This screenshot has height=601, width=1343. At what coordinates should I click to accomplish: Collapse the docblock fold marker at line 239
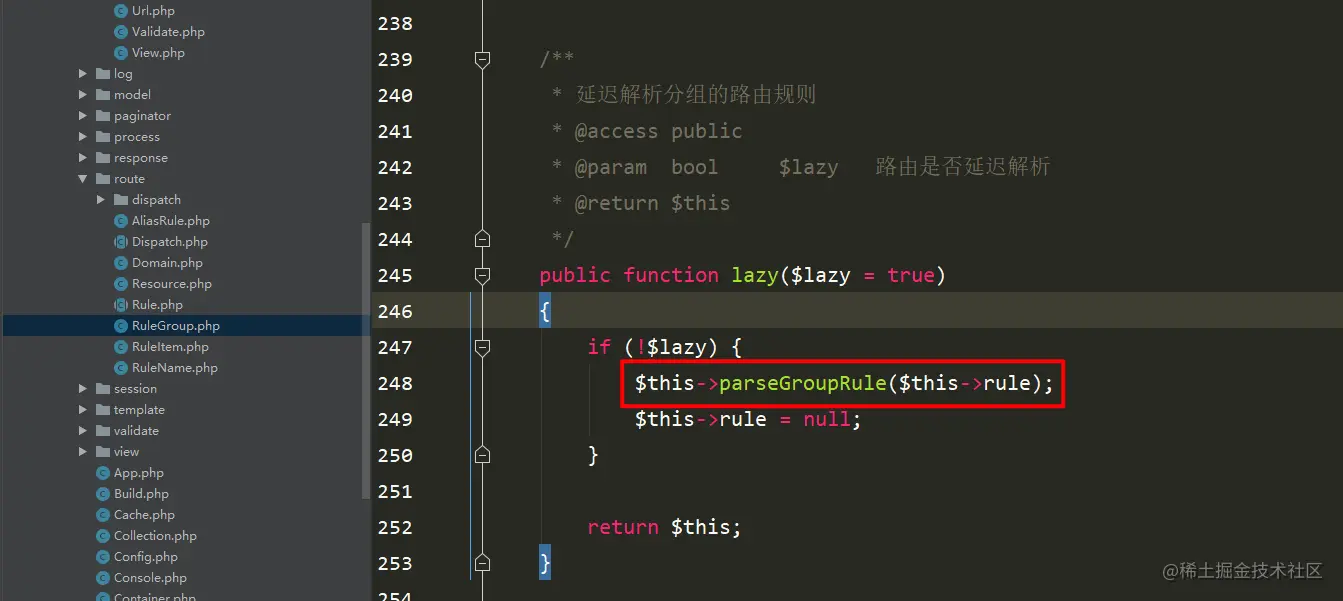click(x=482, y=60)
